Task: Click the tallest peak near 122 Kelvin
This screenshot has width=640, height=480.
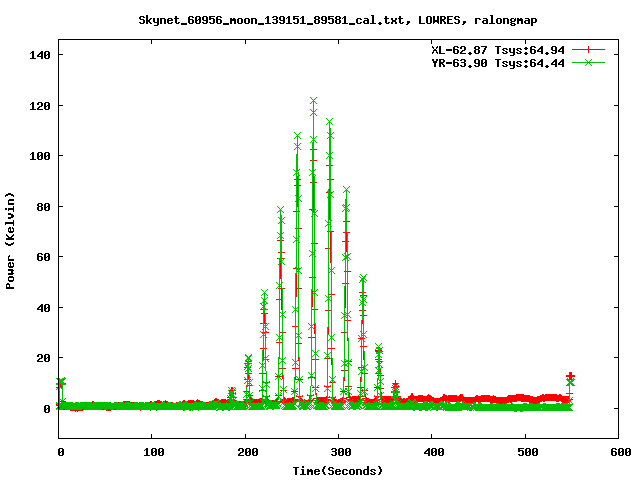Action: coord(313,101)
